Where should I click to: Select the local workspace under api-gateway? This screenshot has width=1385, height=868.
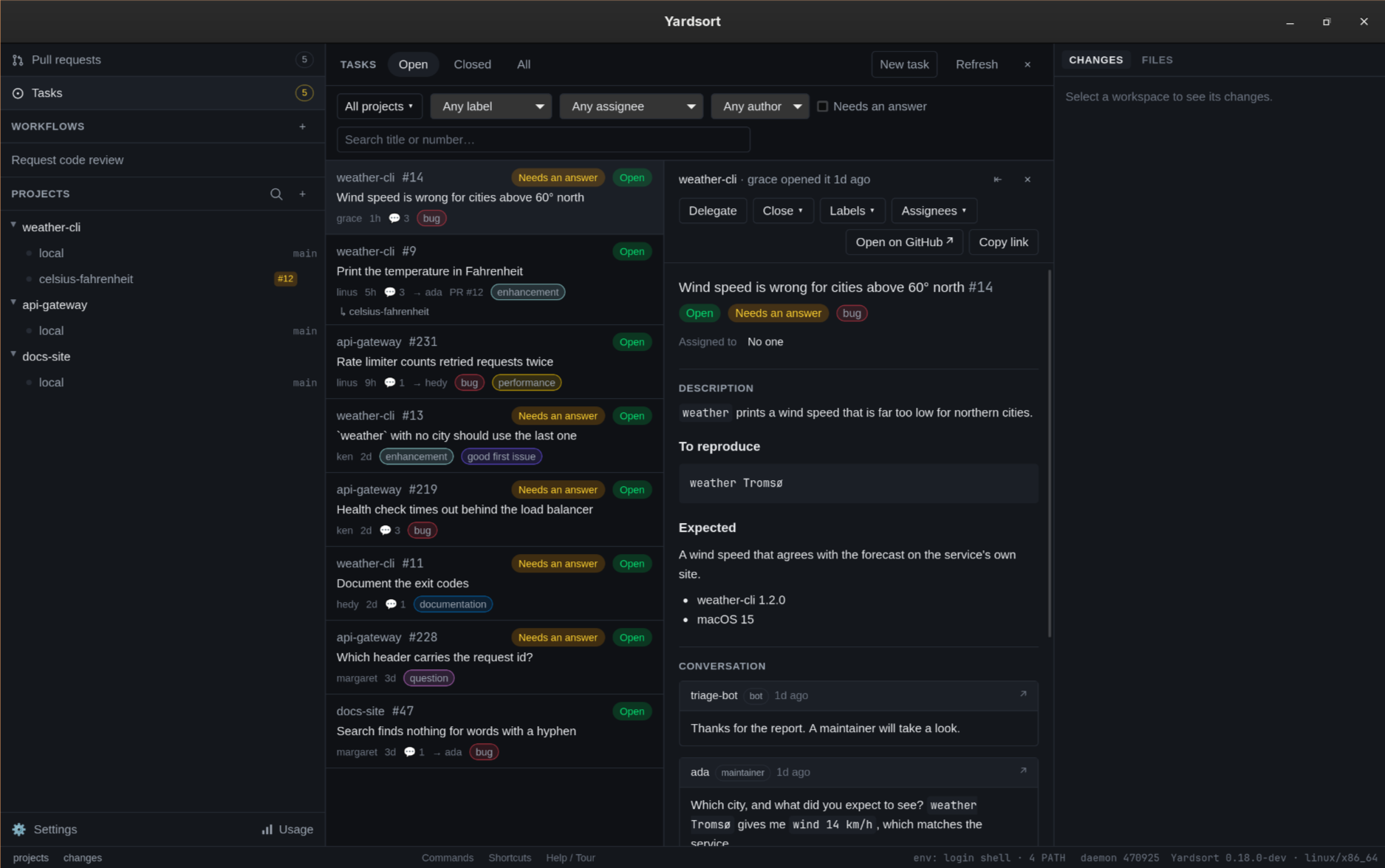point(163,331)
